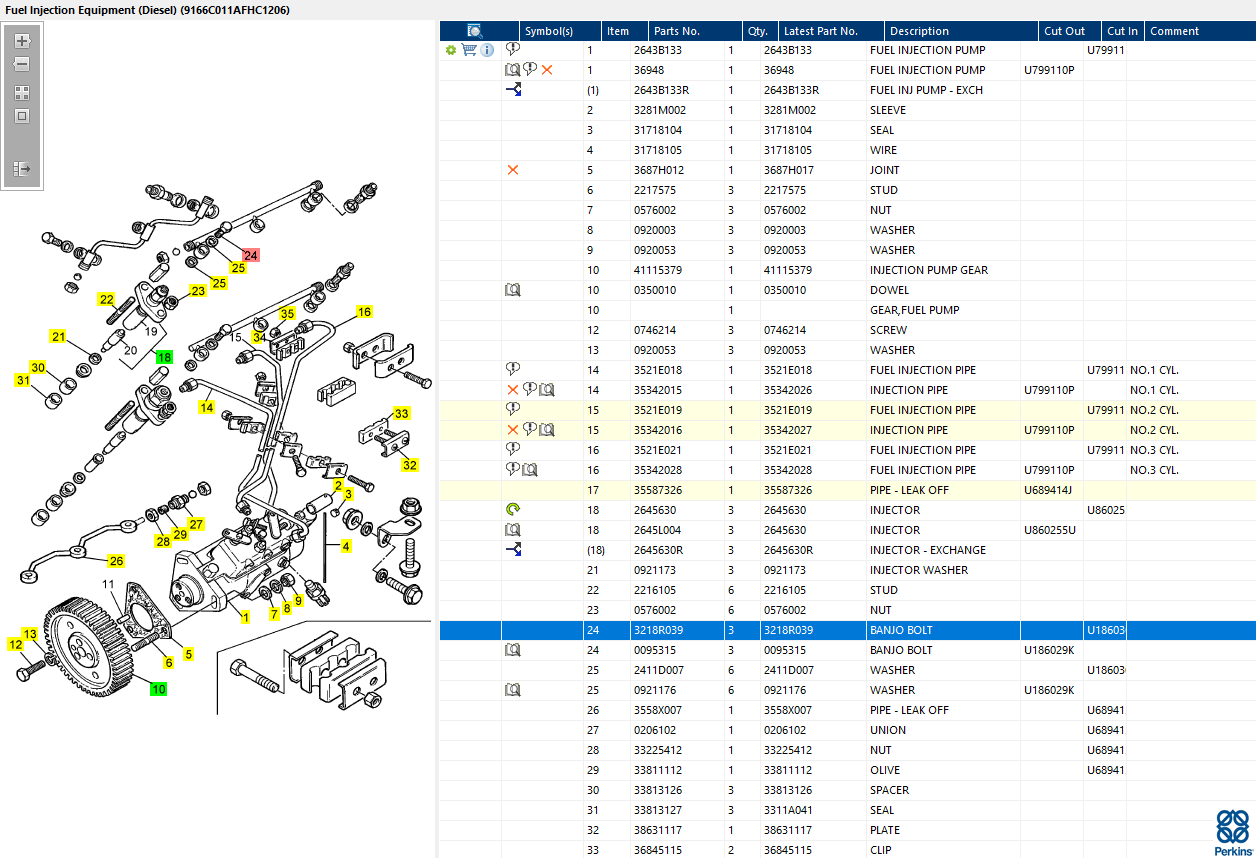
Task: Open the search icon in table header
Action: pyautogui.click(x=475, y=31)
